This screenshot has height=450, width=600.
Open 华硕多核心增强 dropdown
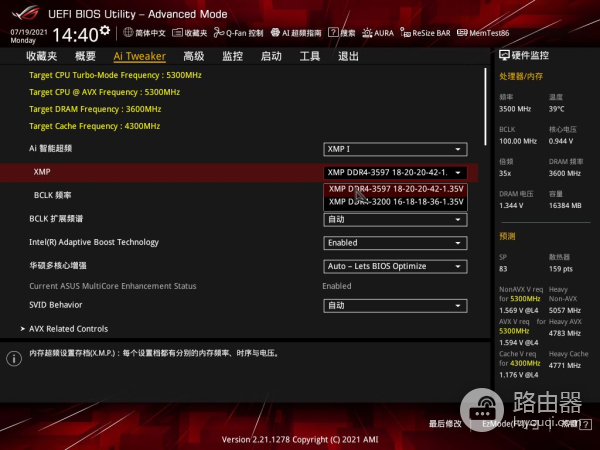coord(395,266)
